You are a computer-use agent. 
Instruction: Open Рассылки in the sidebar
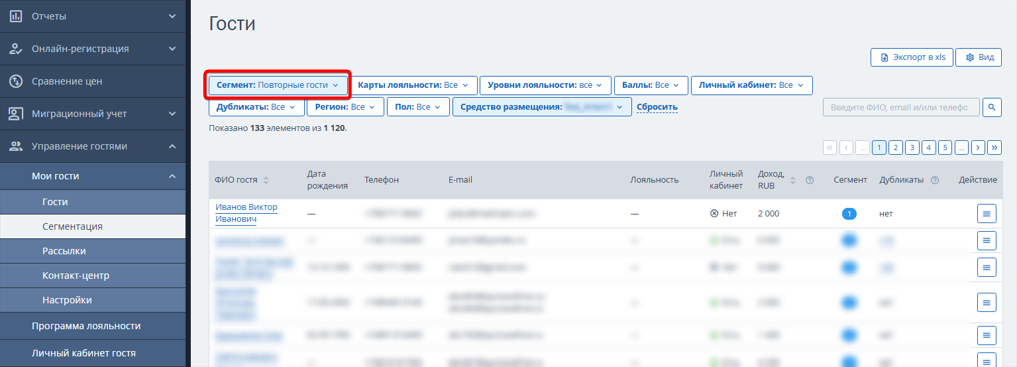click(x=92, y=251)
